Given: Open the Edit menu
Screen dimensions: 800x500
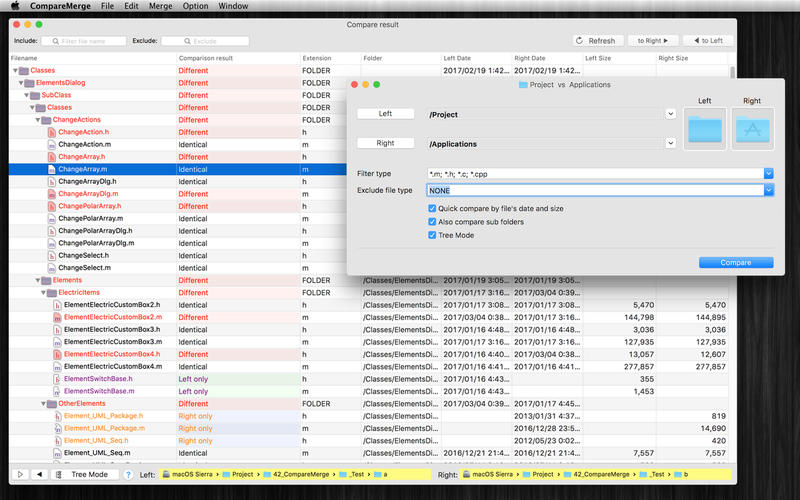Looking at the screenshot, I should tap(131, 6).
